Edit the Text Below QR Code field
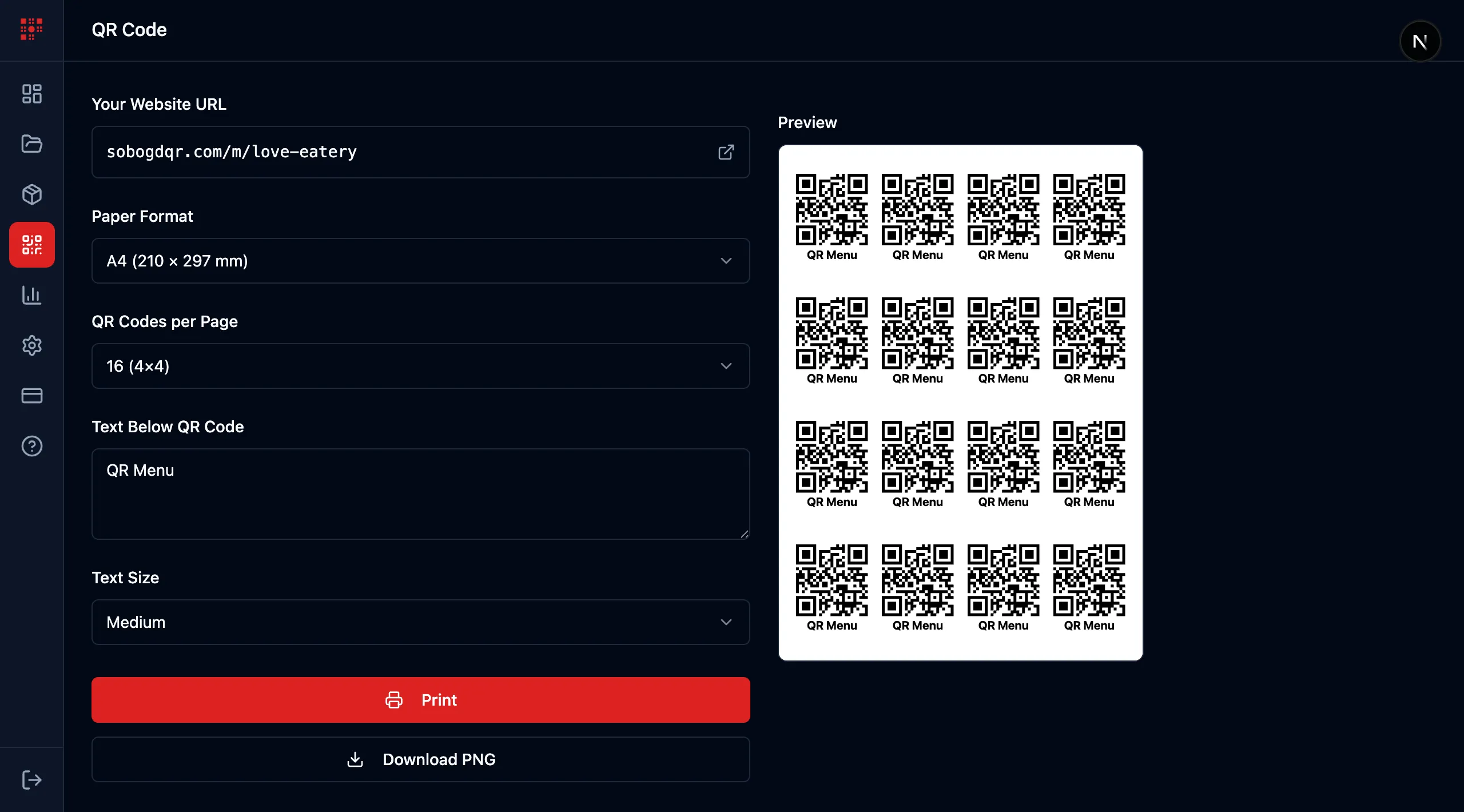This screenshot has height=812, width=1464. click(420, 493)
